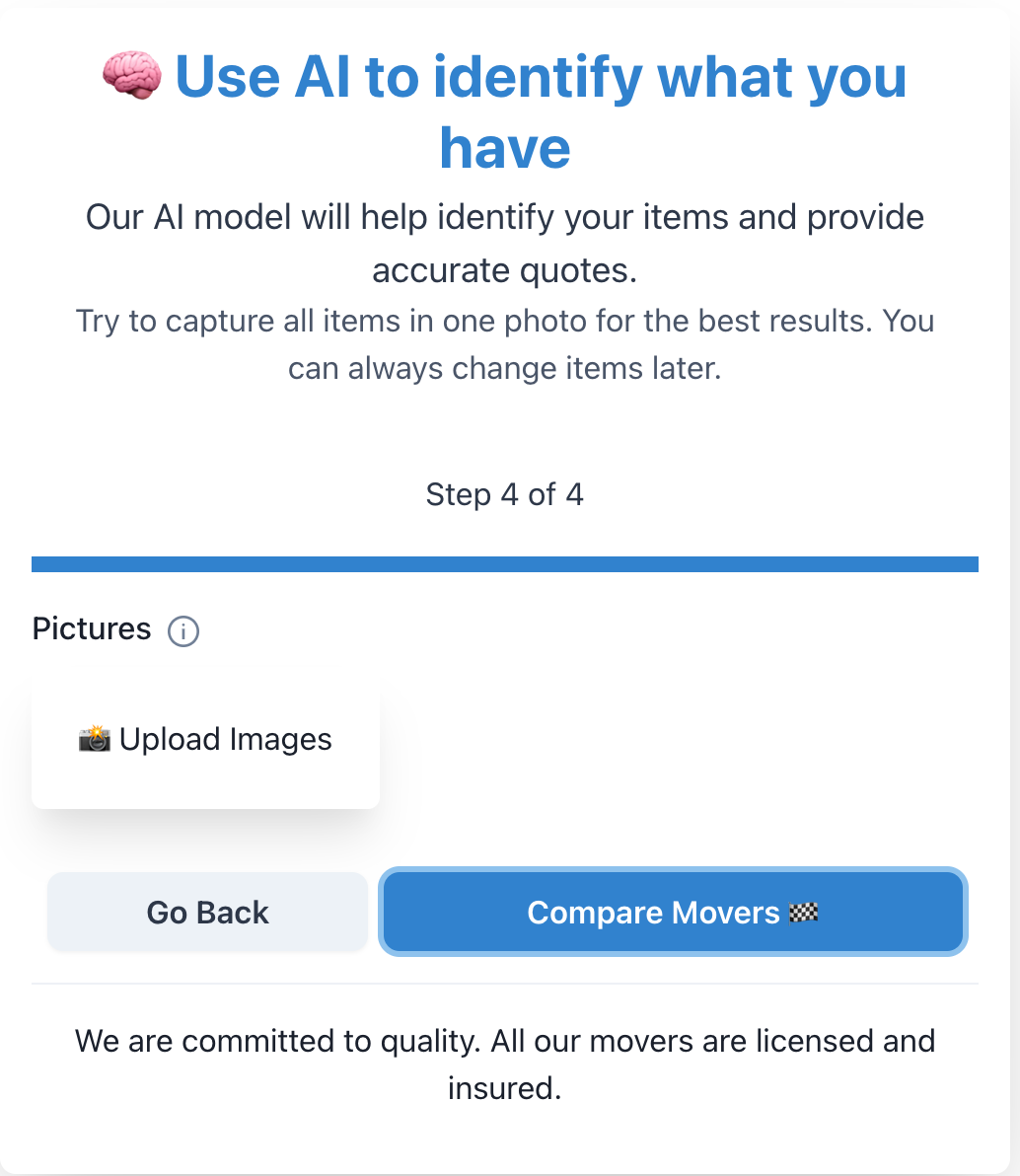Click the "can always change items later." line
The width and height of the screenshot is (1020, 1176).
click(505, 369)
